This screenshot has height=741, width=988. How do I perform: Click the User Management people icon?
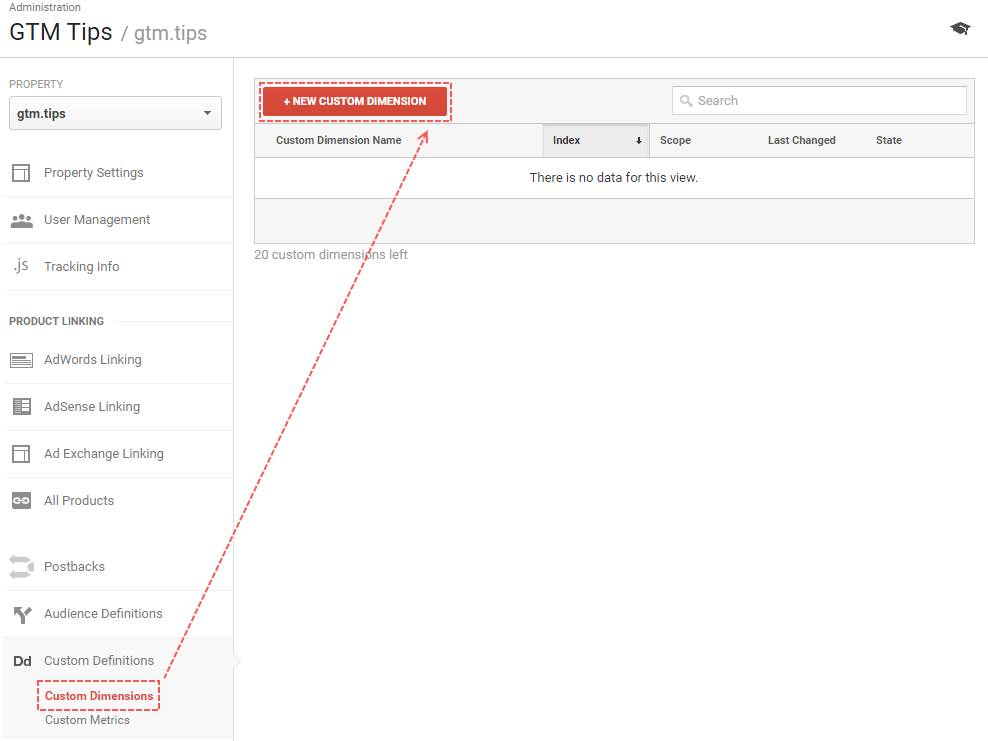(21, 221)
